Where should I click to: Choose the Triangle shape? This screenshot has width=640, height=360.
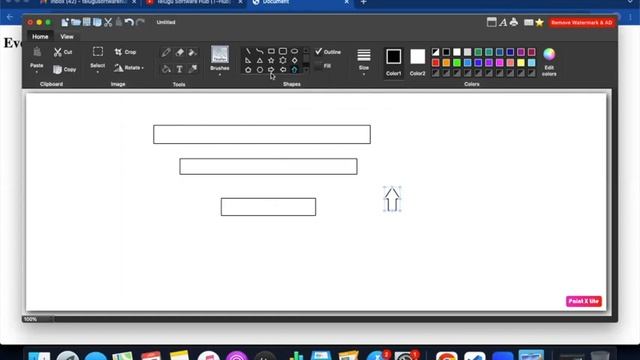point(260,60)
